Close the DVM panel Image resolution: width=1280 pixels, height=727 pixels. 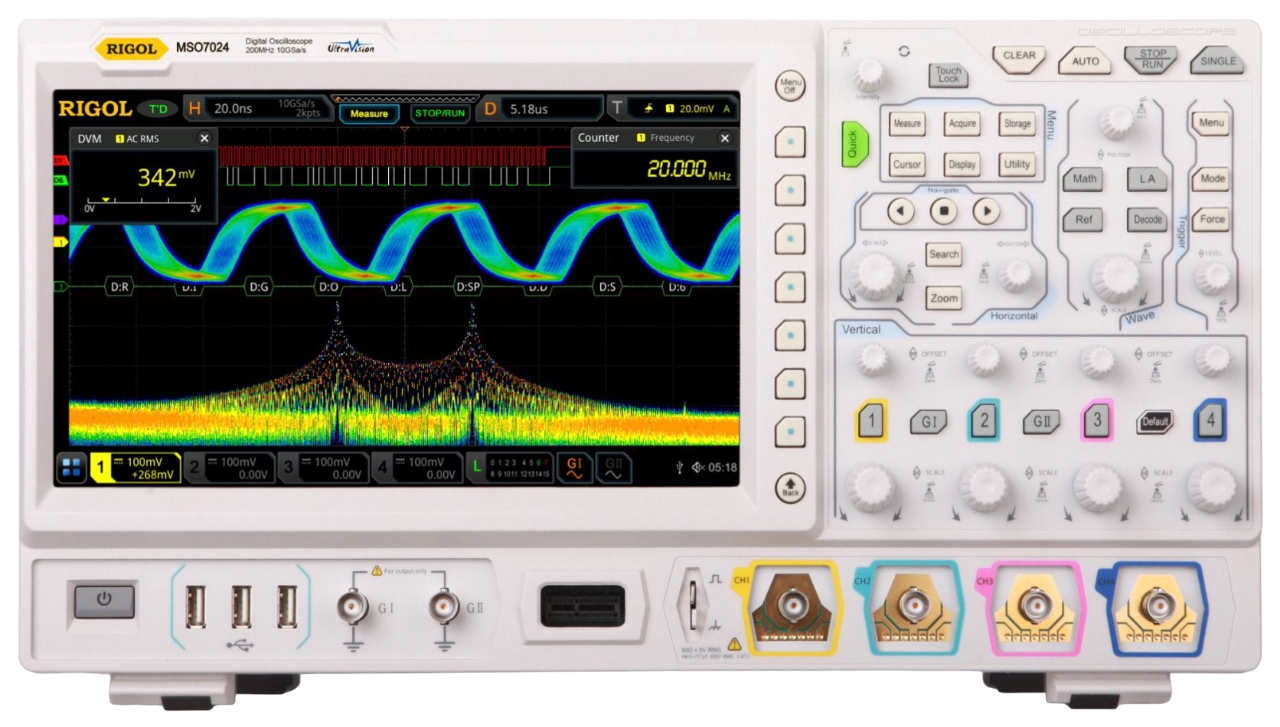click(204, 139)
